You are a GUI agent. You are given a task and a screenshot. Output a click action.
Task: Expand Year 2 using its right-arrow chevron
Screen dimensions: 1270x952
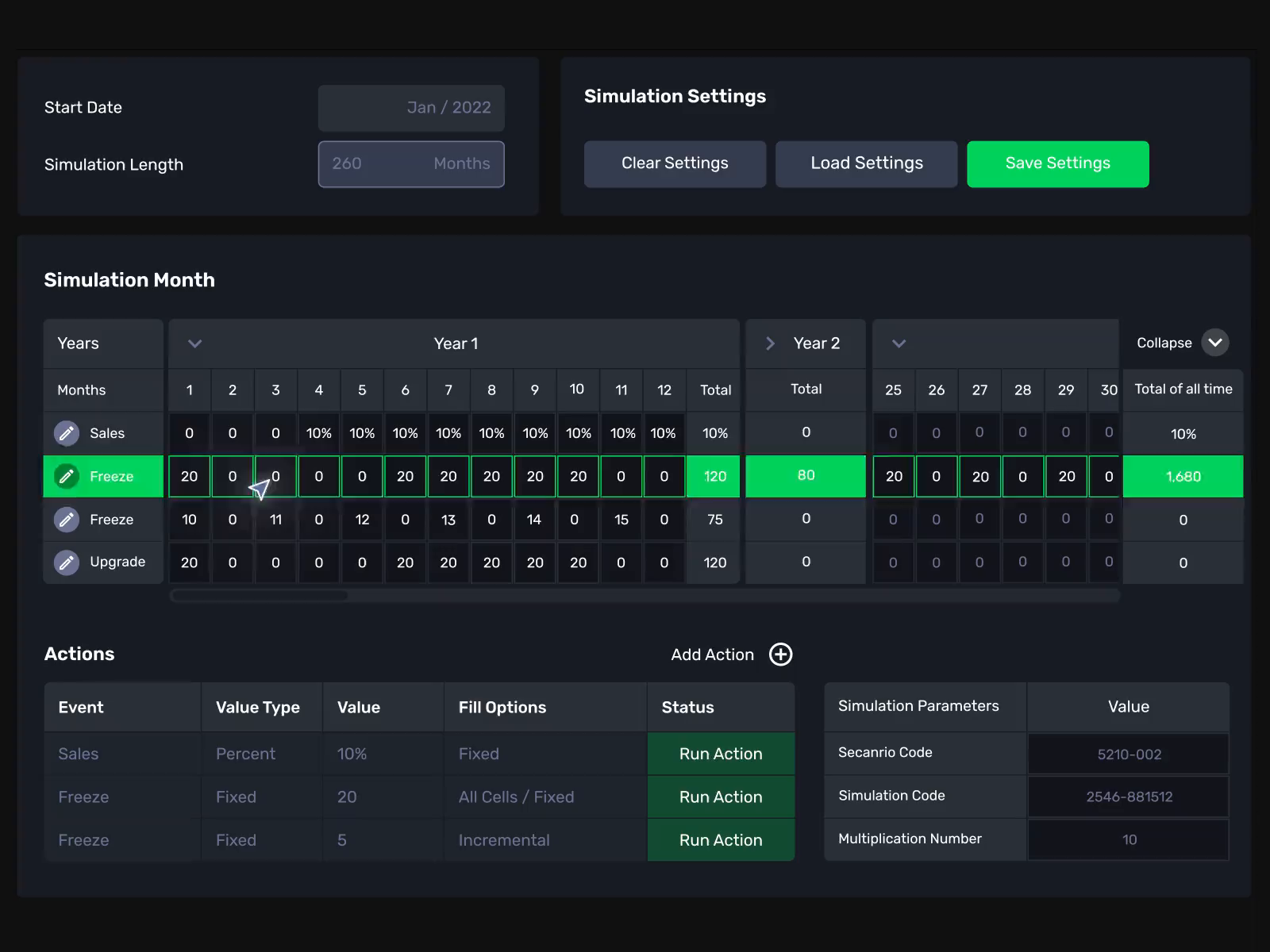(768, 343)
